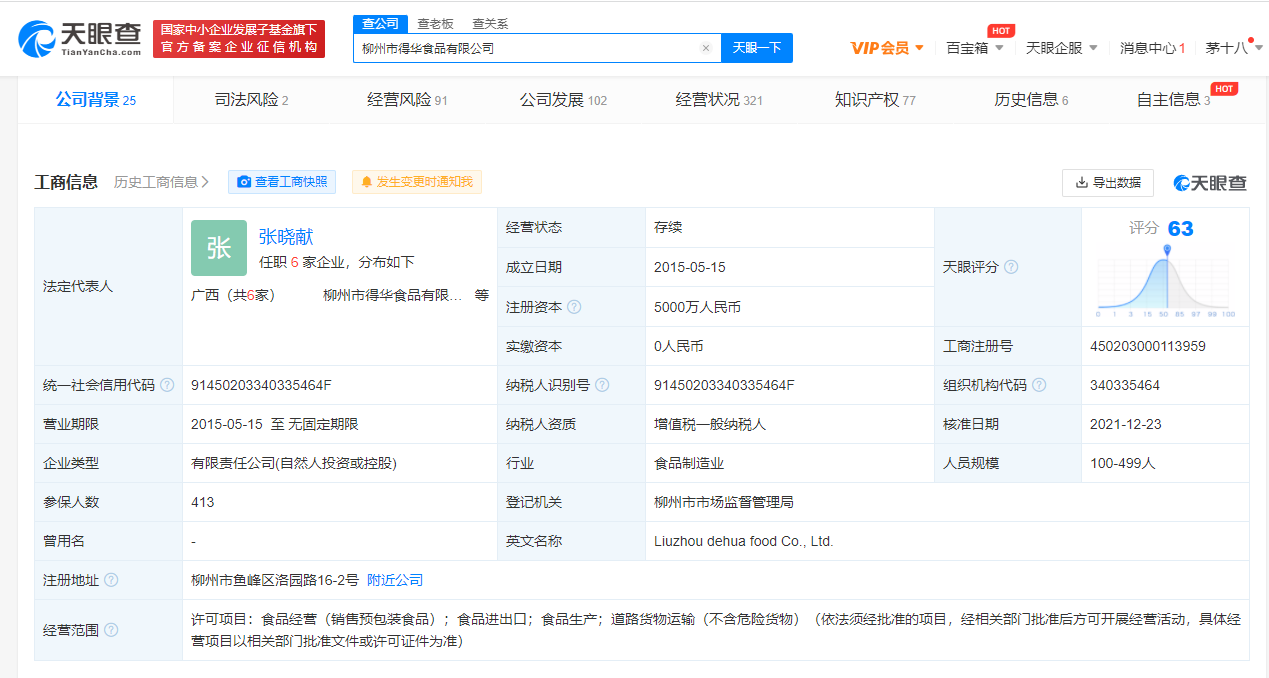The height and width of the screenshot is (678, 1269).
Task: Click help icon beside 统一社会信用代码
Action: [x=167, y=385]
